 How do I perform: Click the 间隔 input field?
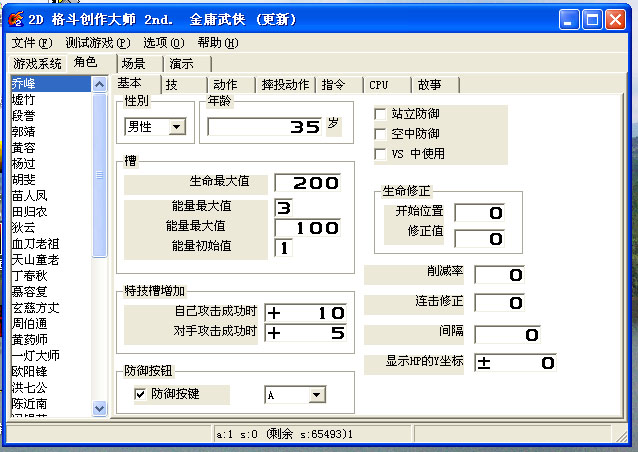(x=507, y=335)
